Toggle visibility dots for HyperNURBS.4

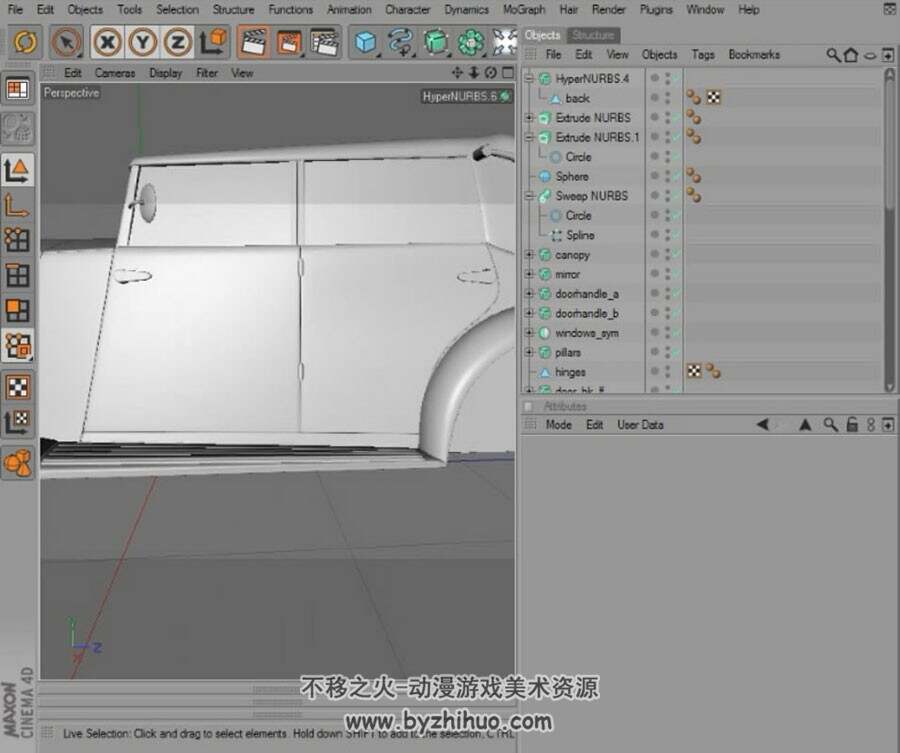tap(668, 79)
